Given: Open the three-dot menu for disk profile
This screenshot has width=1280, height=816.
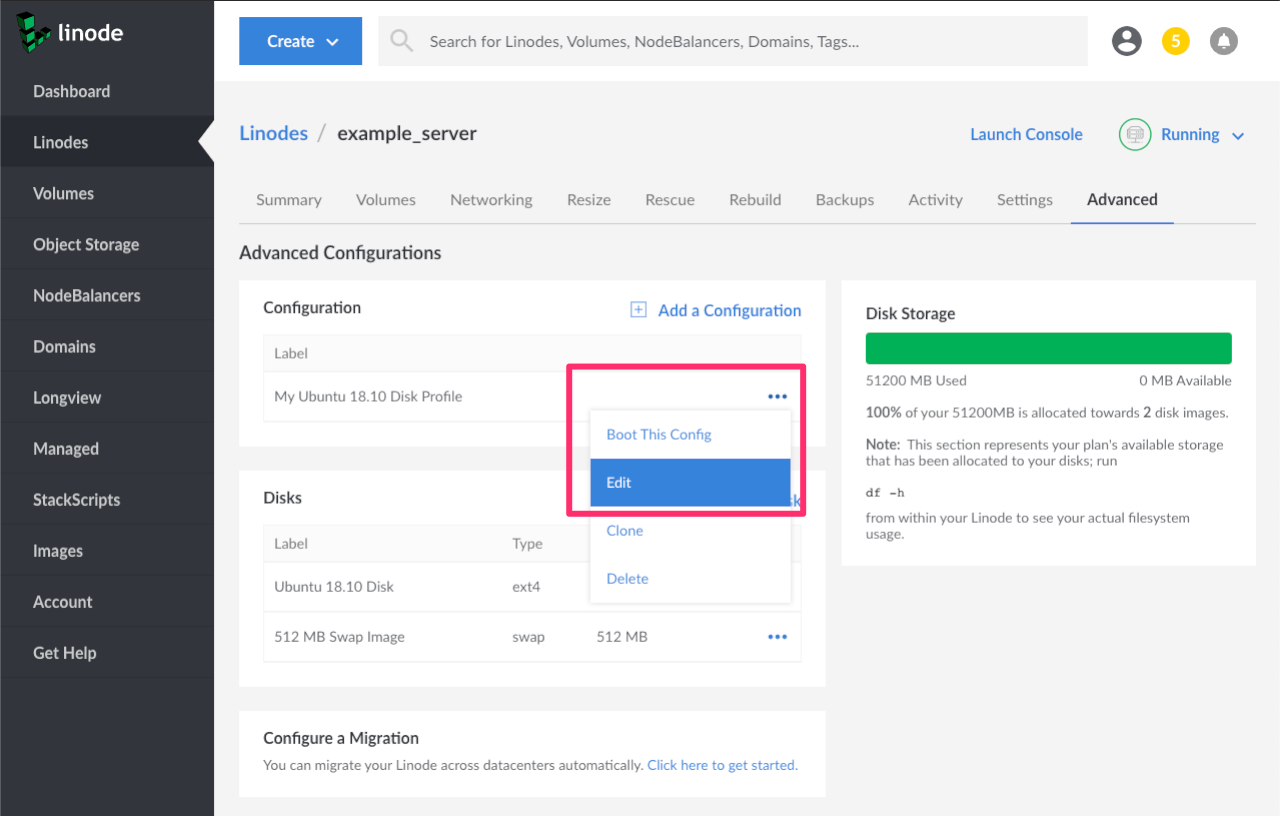Looking at the screenshot, I should click(x=777, y=397).
